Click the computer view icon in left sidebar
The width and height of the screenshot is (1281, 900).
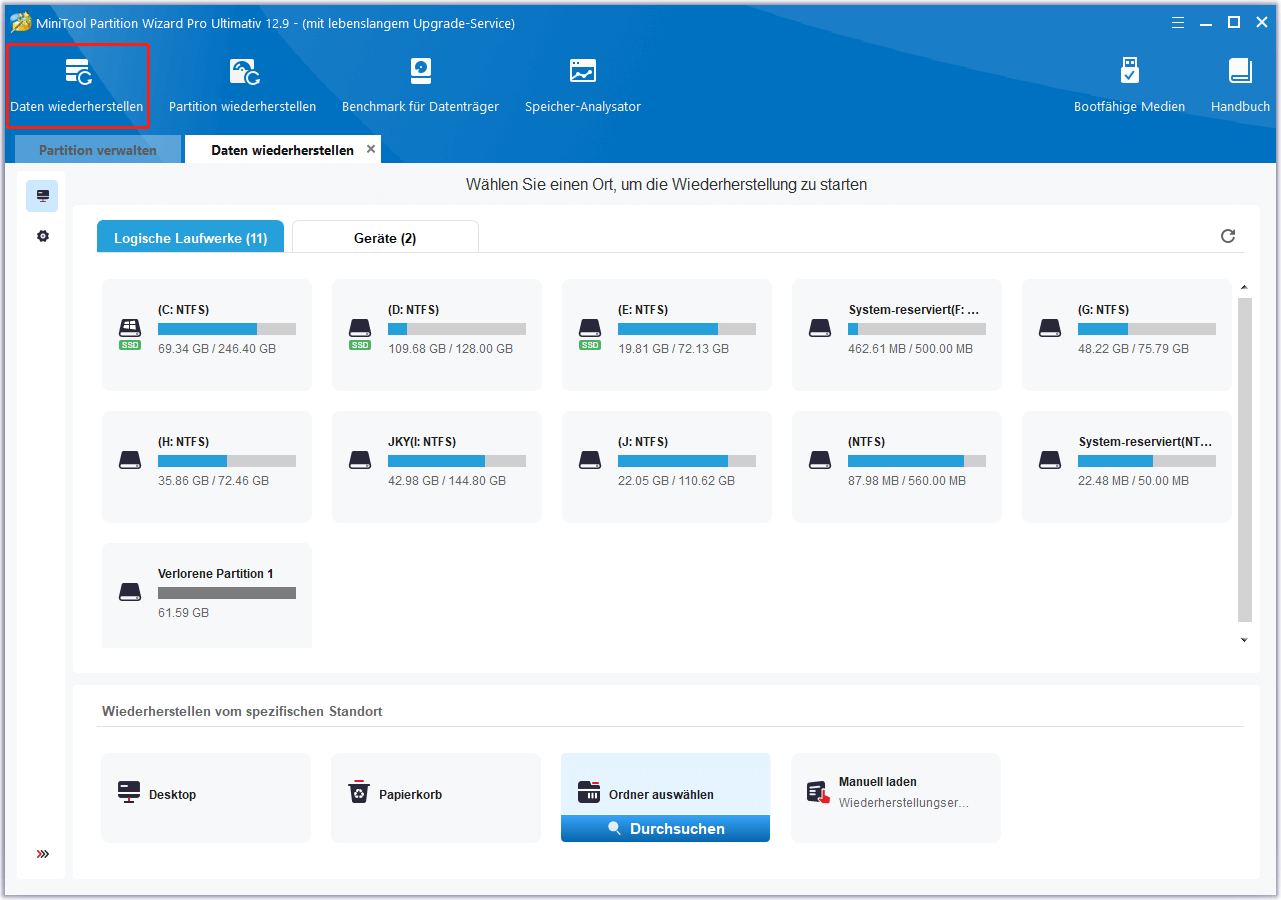[42, 196]
